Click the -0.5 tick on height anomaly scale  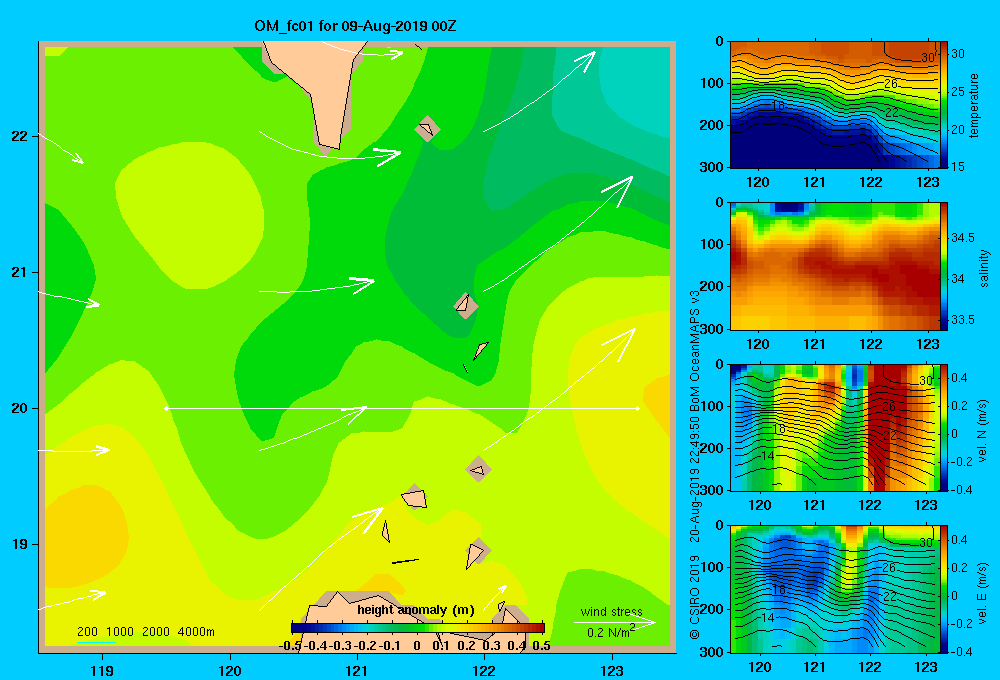click(x=290, y=646)
